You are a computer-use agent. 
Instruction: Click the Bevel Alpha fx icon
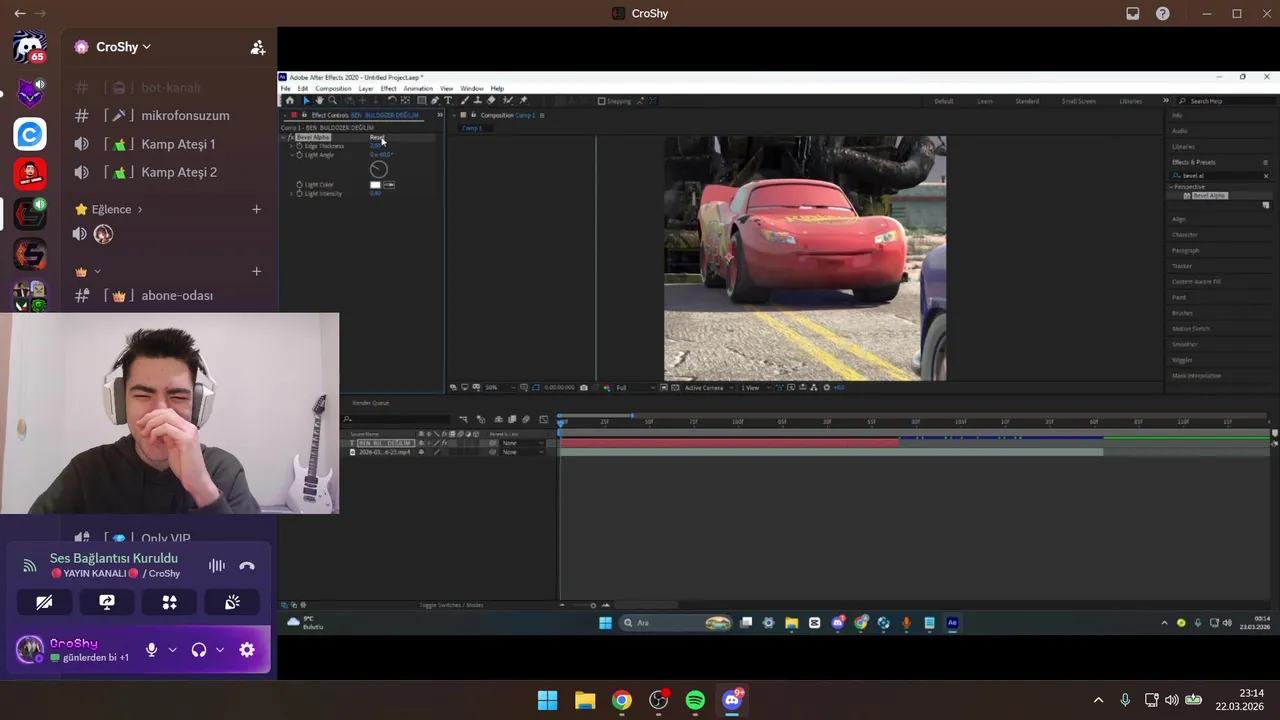click(x=291, y=137)
